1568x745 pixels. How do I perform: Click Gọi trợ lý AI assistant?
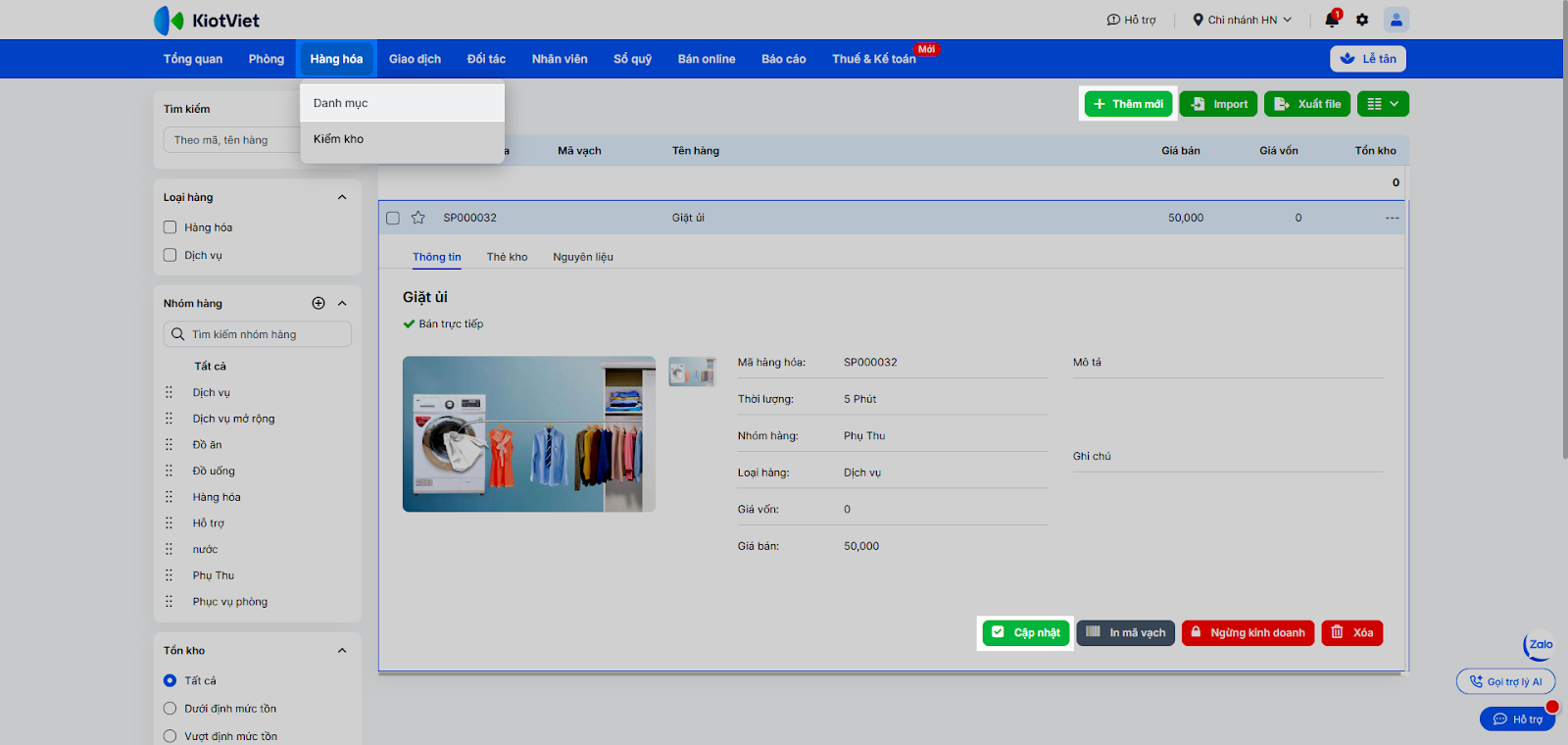(x=1506, y=681)
